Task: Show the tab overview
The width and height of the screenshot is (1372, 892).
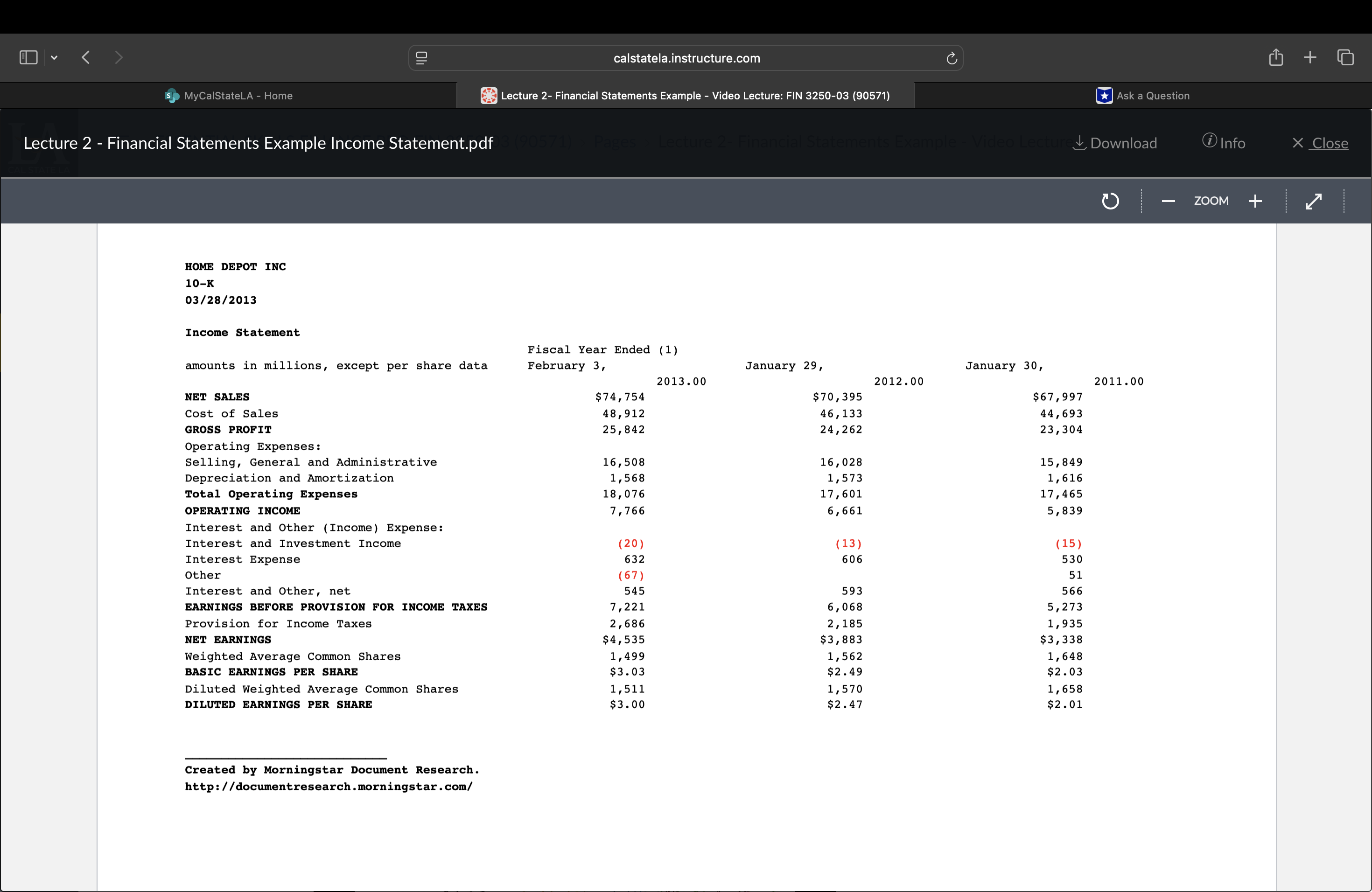Action: (x=1345, y=58)
